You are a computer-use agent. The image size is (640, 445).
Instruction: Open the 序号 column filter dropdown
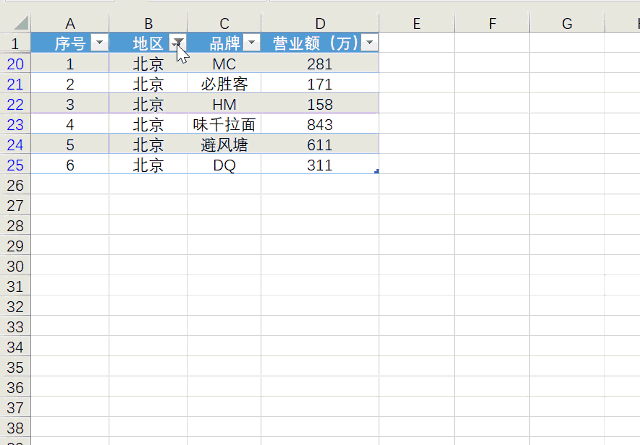tap(99, 42)
